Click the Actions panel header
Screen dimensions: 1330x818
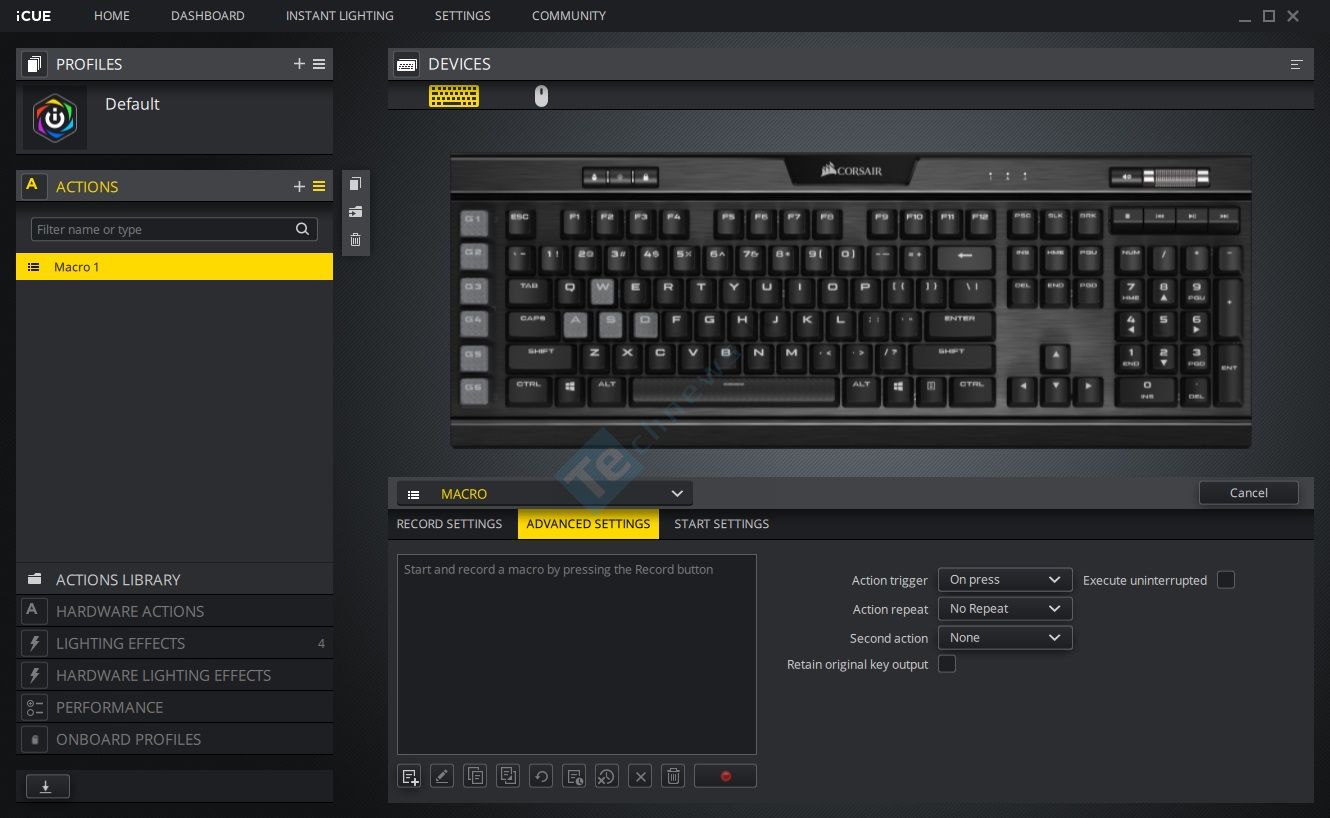[174, 186]
